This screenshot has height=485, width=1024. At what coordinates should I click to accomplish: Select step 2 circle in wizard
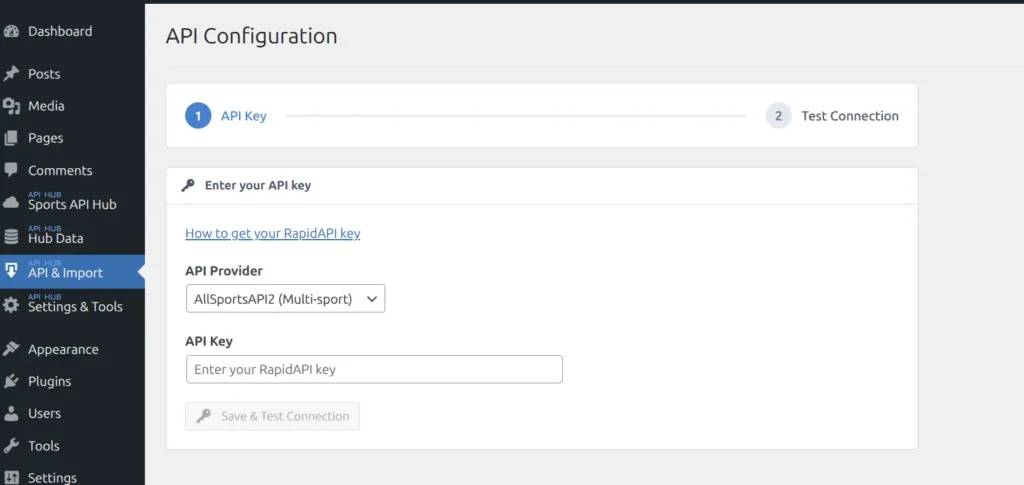tap(778, 116)
